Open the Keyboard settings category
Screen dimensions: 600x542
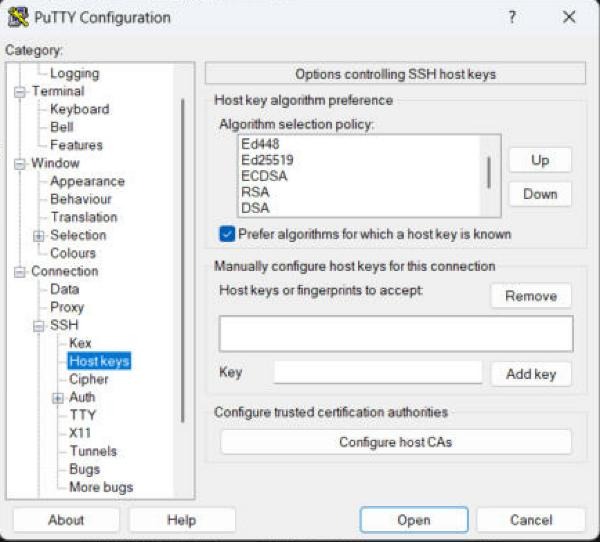click(x=80, y=109)
